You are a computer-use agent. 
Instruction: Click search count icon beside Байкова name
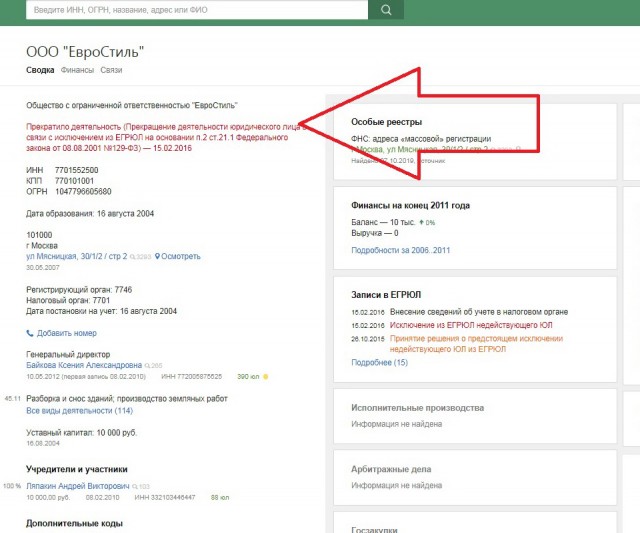pos(153,366)
